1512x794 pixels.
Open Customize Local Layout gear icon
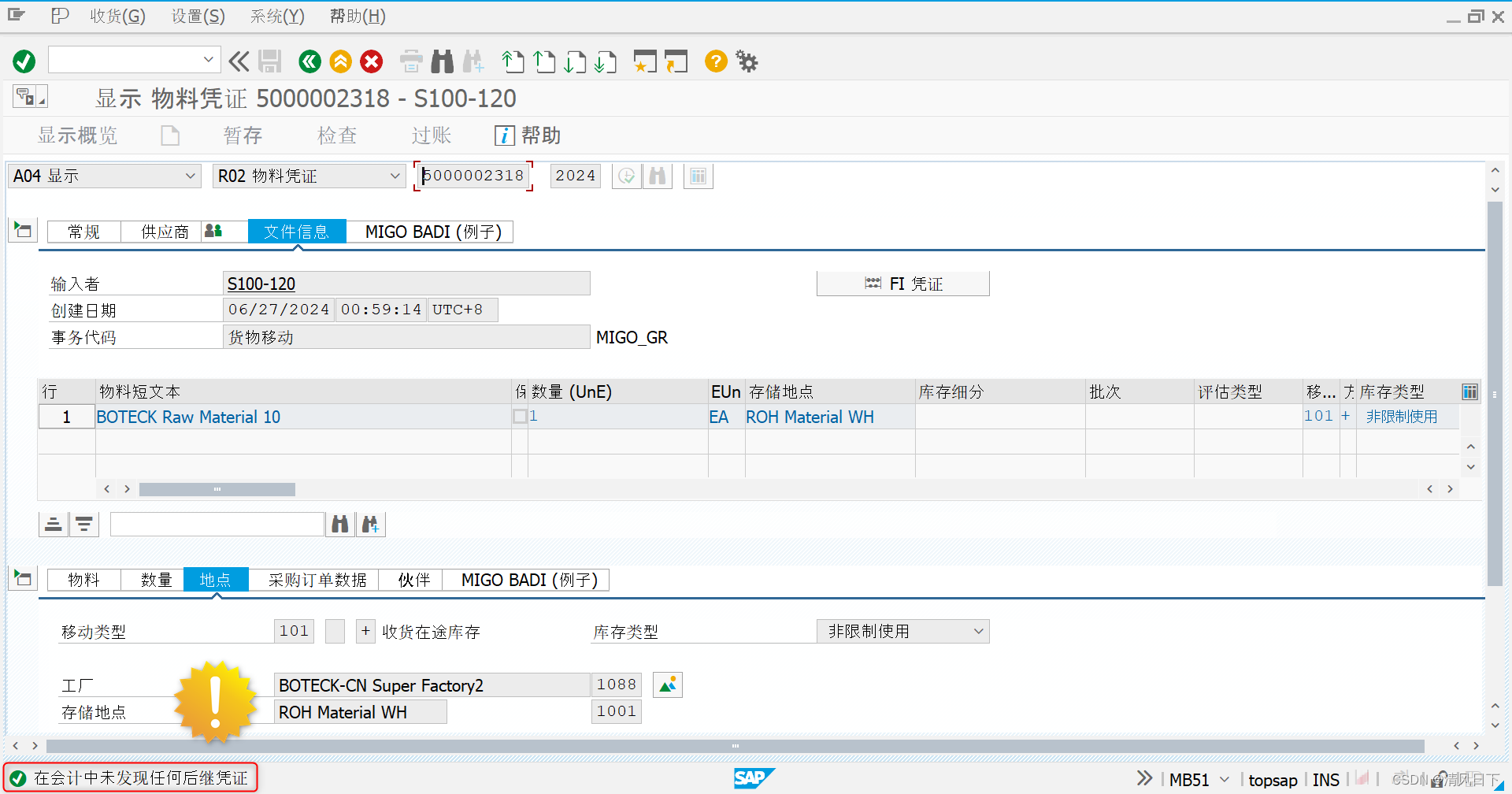coord(747,61)
